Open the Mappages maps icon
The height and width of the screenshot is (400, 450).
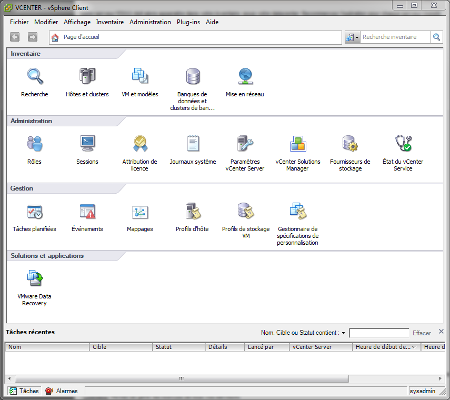tap(140, 211)
